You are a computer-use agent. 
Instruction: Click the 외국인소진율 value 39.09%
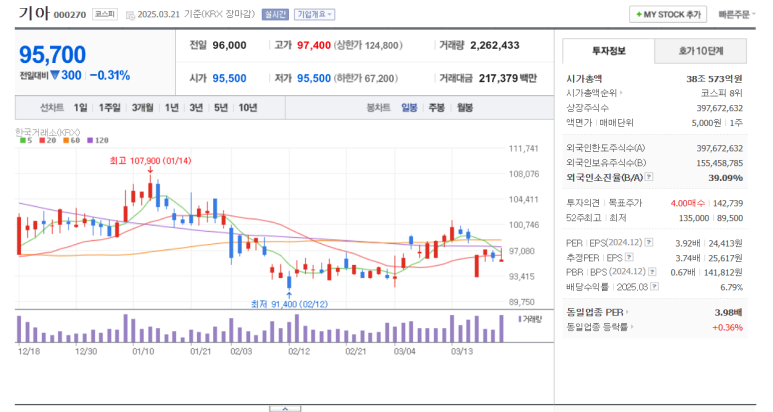725,177
